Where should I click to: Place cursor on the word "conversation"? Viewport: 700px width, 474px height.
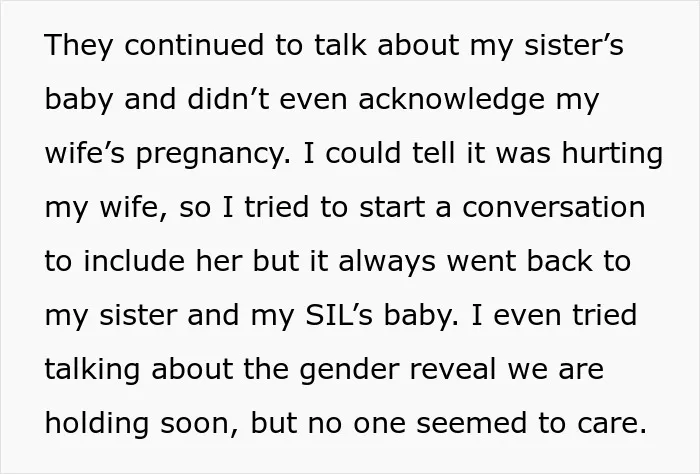tap(554, 208)
